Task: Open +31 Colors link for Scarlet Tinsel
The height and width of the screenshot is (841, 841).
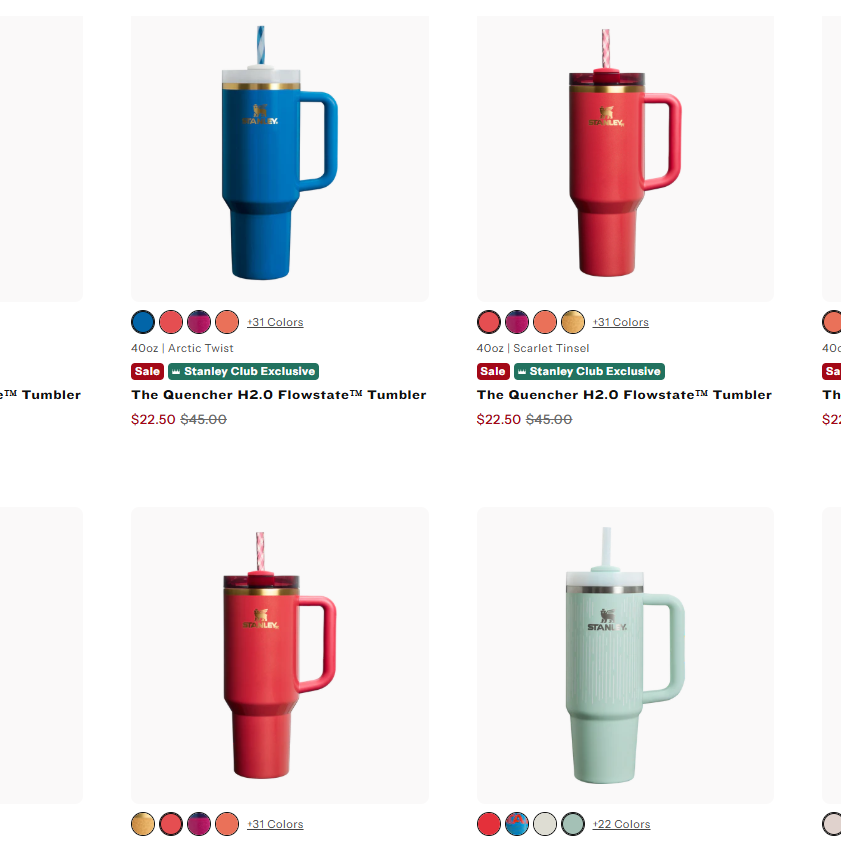Action: [x=621, y=322]
